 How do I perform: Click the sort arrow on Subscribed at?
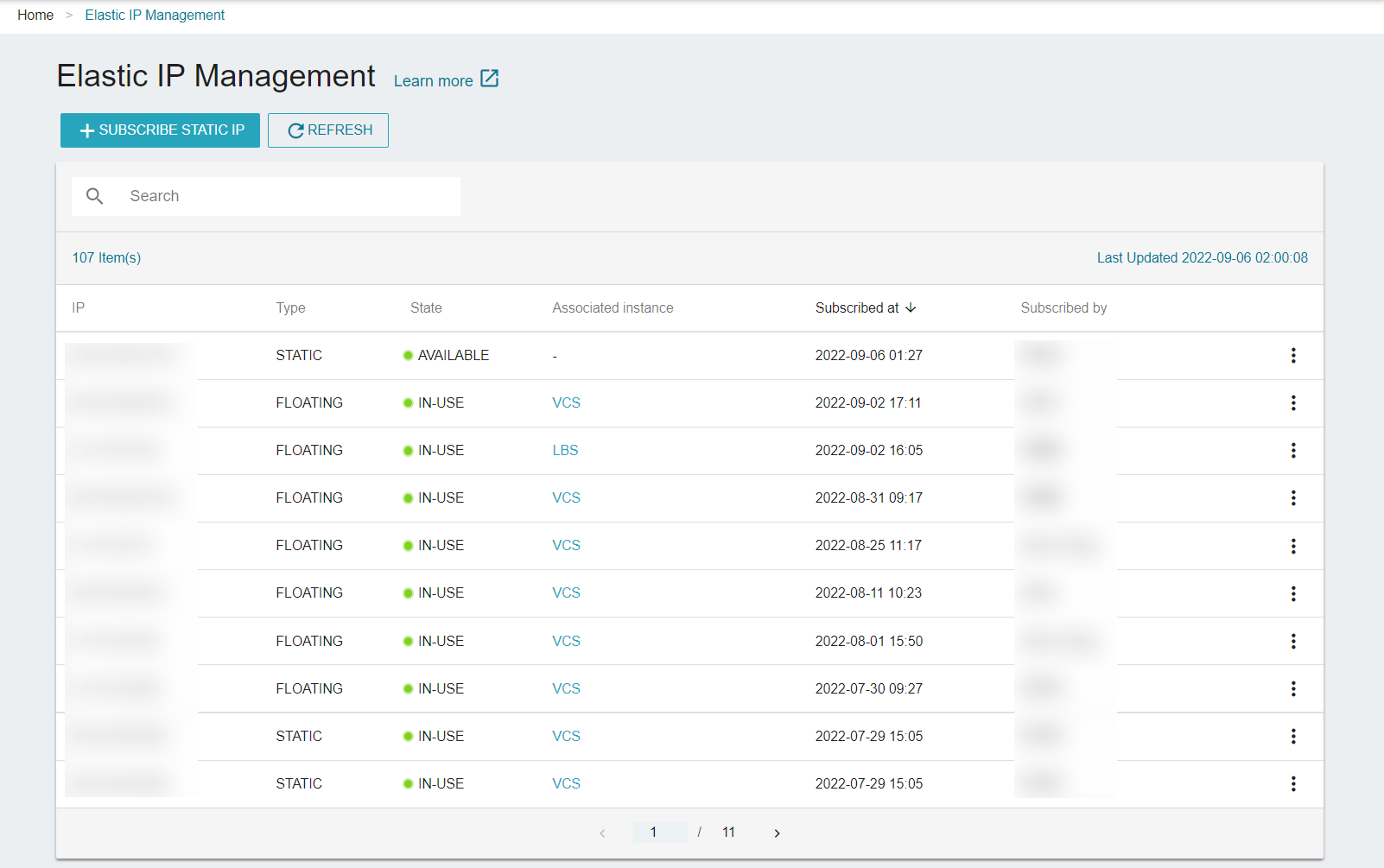click(911, 307)
